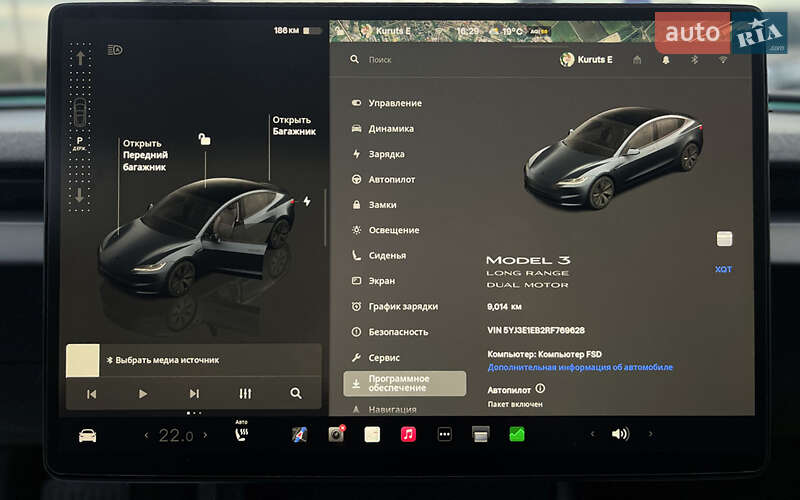The width and height of the screenshot is (800, 500).
Task: Open the car controls icon in dock
Action: pyautogui.click(x=88, y=435)
